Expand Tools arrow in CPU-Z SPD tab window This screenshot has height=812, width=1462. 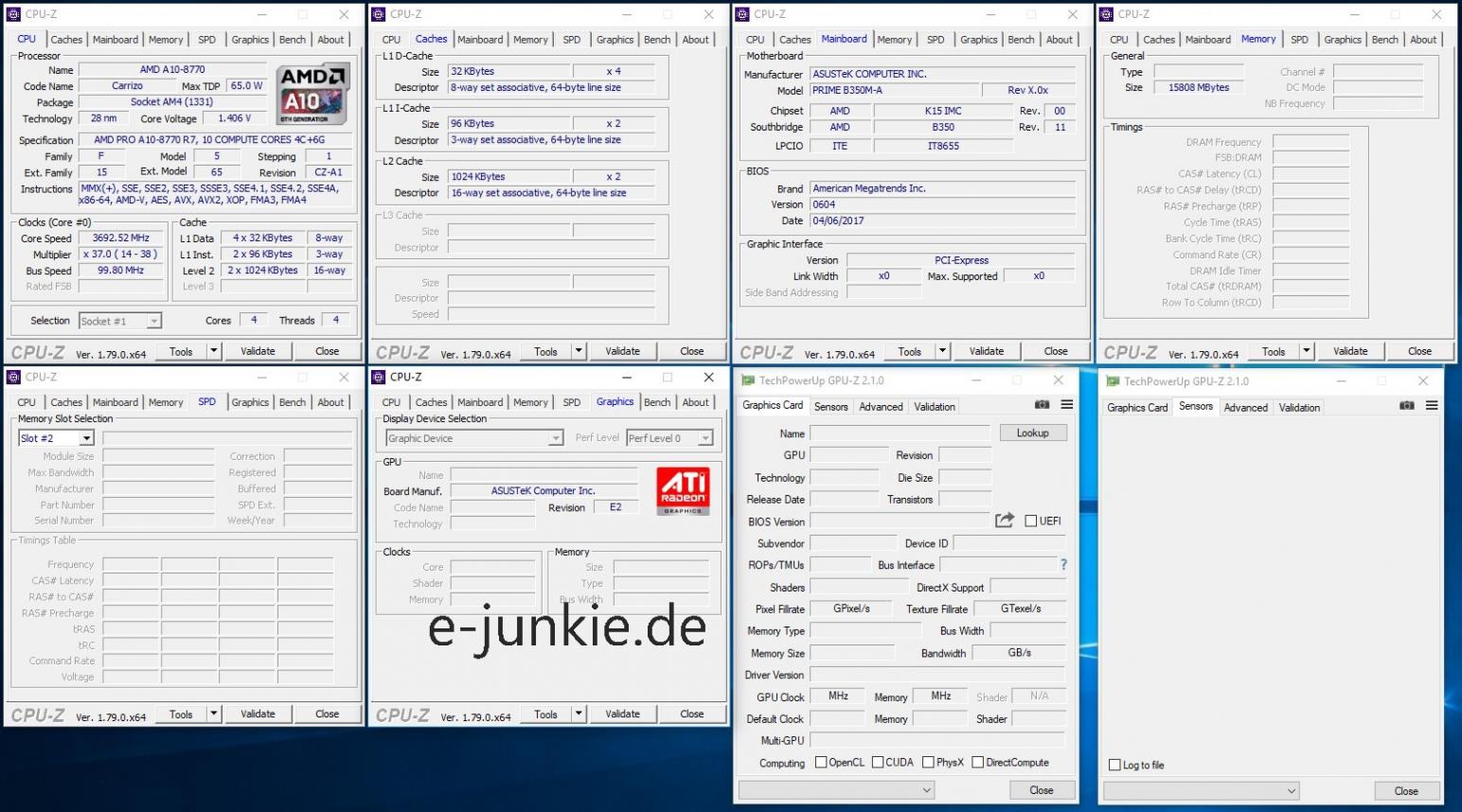[213, 715]
